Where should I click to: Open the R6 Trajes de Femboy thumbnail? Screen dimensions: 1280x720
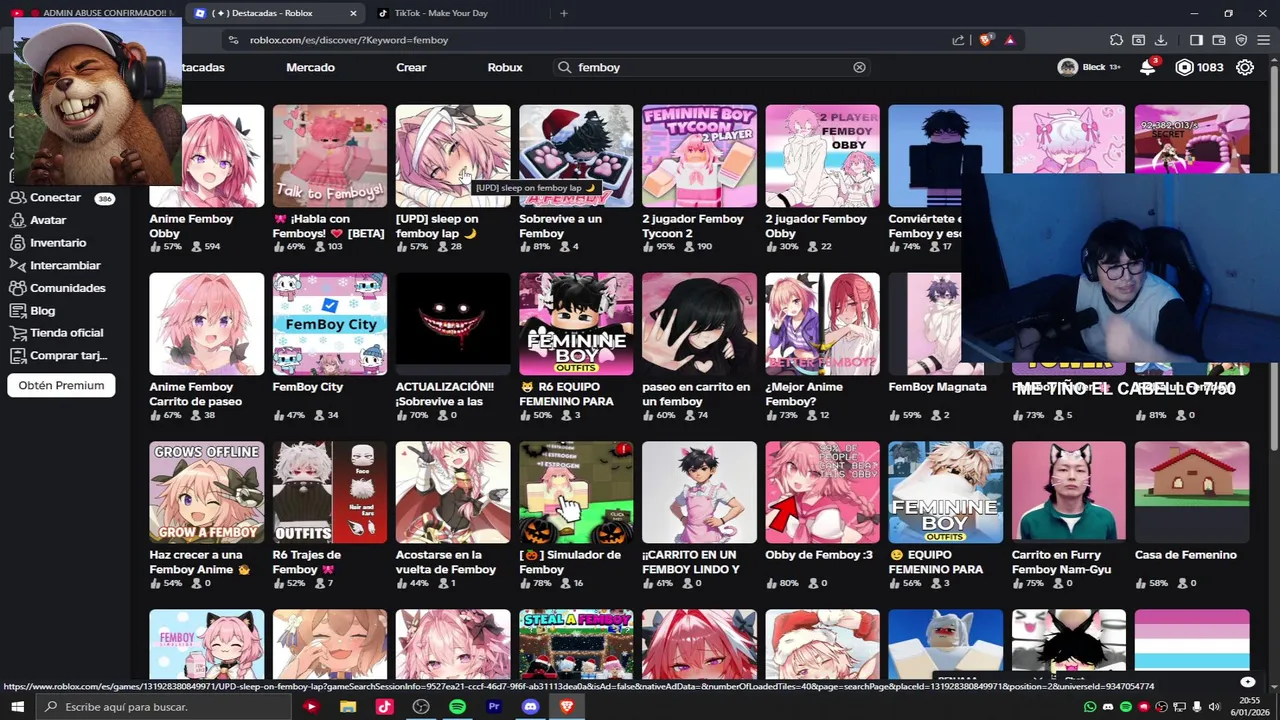coord(330,492)
